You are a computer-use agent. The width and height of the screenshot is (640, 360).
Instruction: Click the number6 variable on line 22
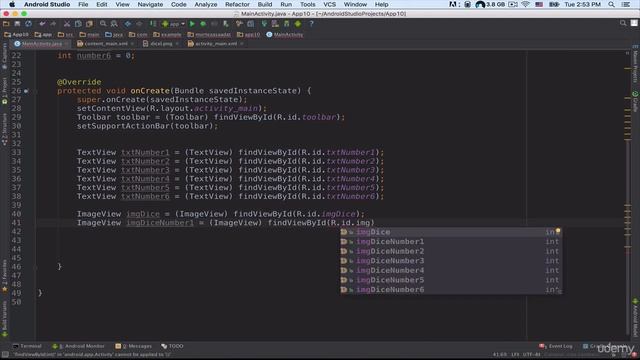pos(94,56)
